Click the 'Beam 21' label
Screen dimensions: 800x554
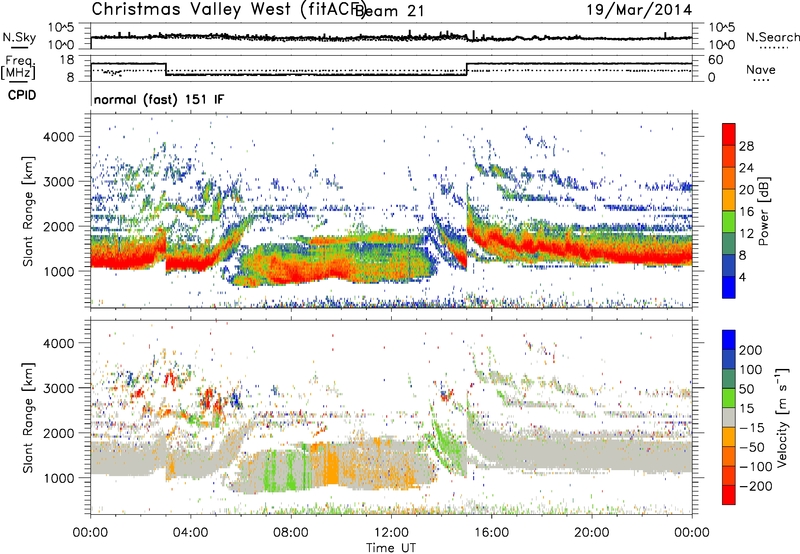(x=389, y=11)
